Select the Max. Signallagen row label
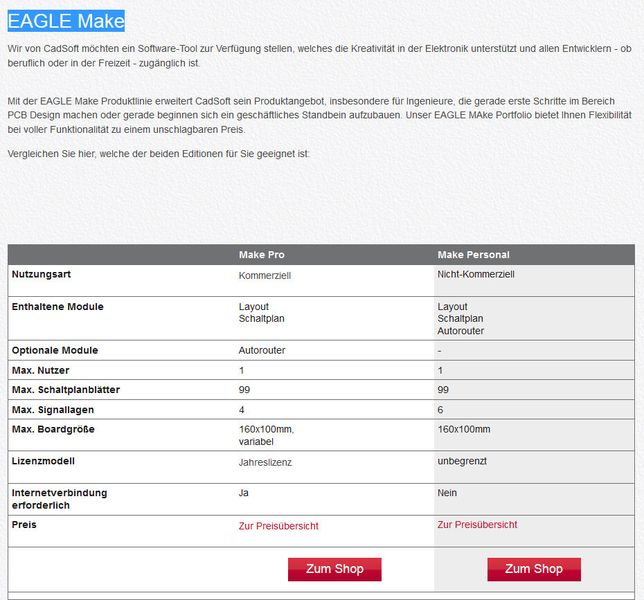 click(x=53, y=409)
